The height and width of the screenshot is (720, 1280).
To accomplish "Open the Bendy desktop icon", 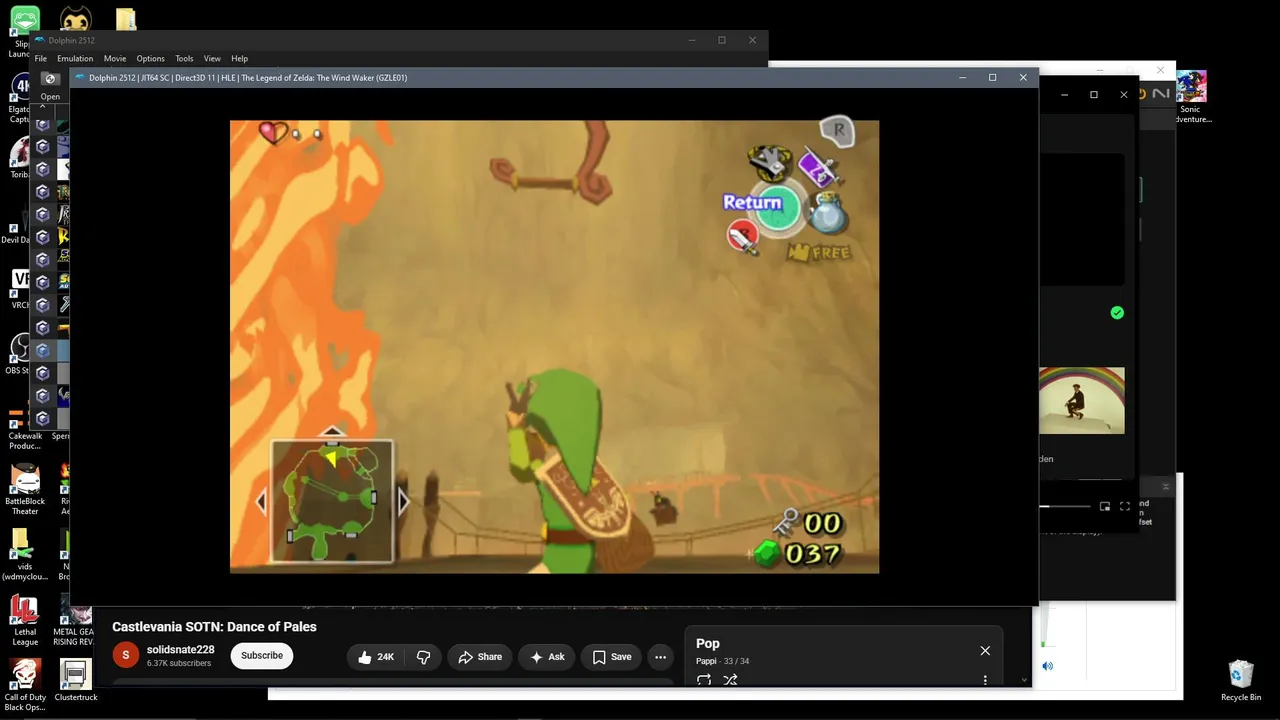I will (75, 20).
